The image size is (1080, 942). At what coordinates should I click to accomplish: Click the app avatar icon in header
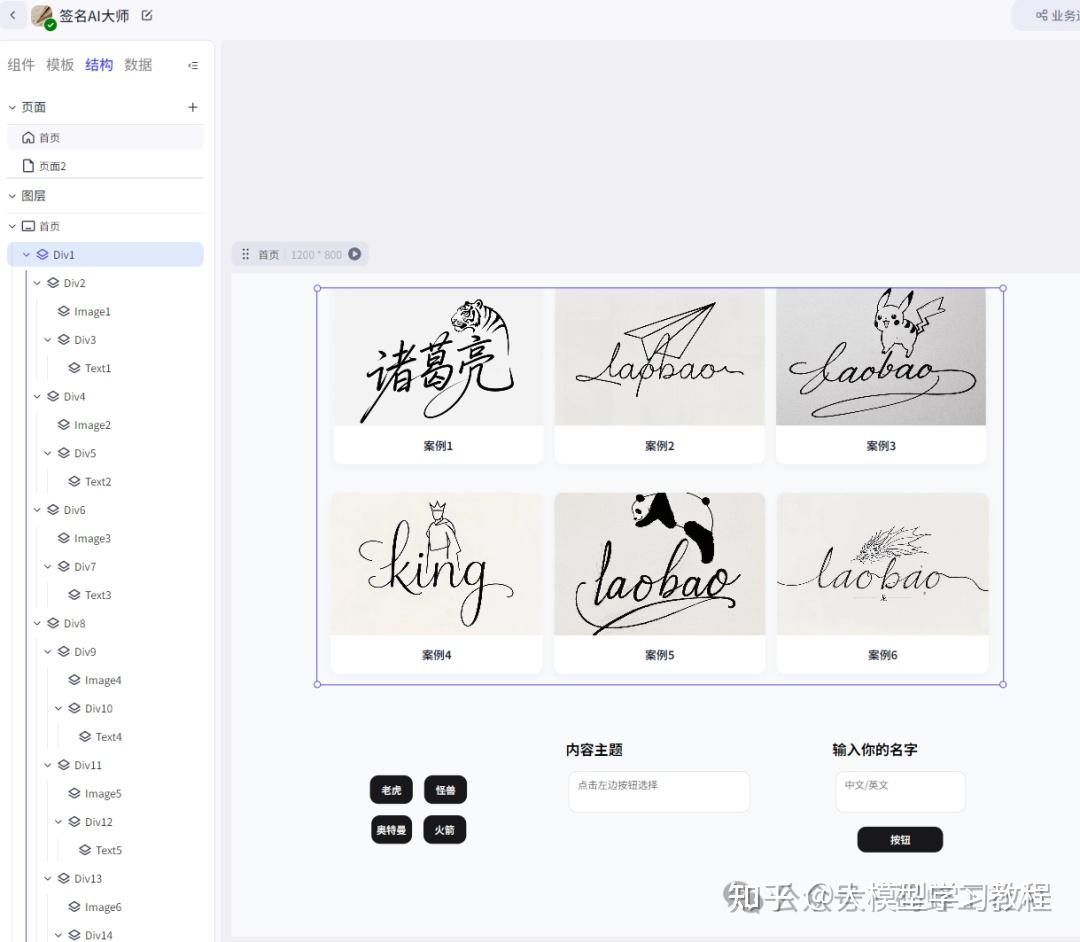click(43, 17)
